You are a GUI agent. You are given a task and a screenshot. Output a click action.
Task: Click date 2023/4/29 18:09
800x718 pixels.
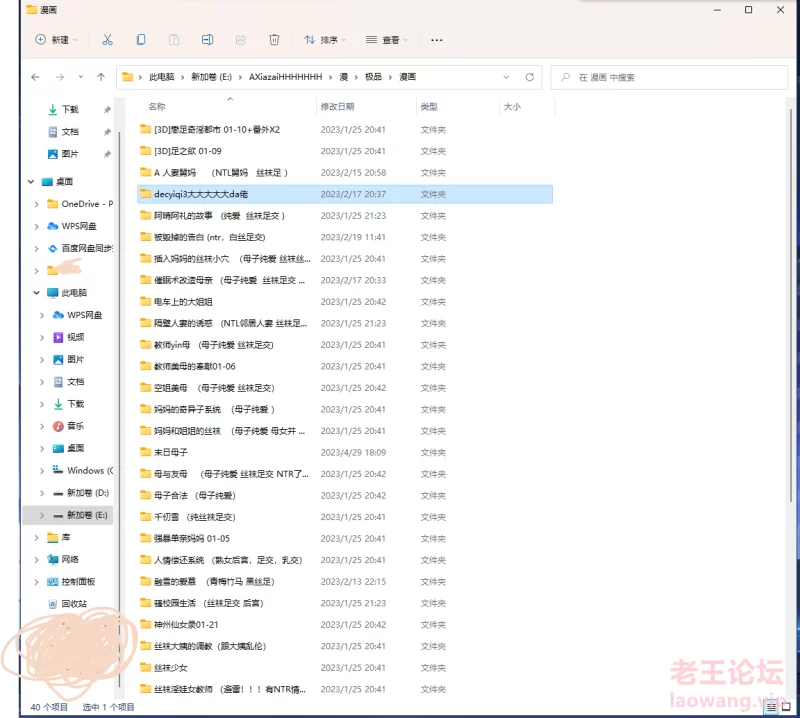click(353, 453)
